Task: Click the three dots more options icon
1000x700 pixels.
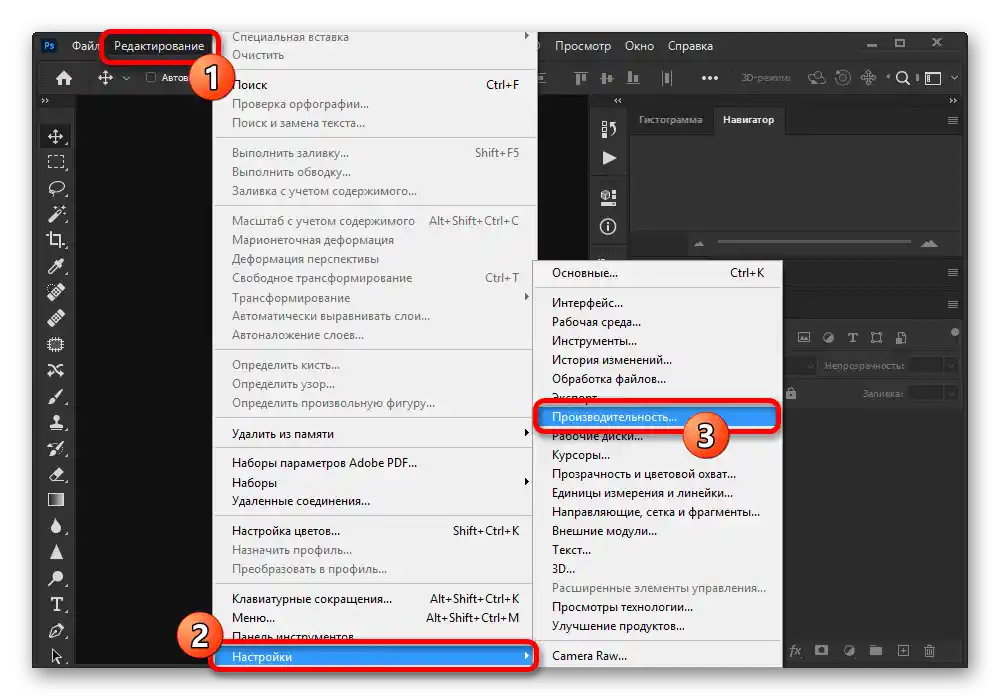Action: [x=710, y=78]
